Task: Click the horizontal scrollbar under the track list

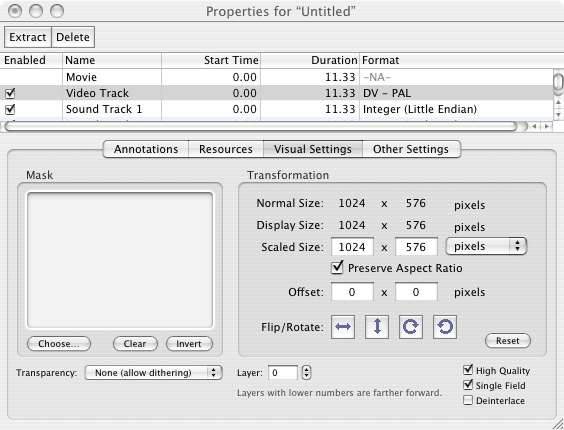Action: tap(261, 126)
